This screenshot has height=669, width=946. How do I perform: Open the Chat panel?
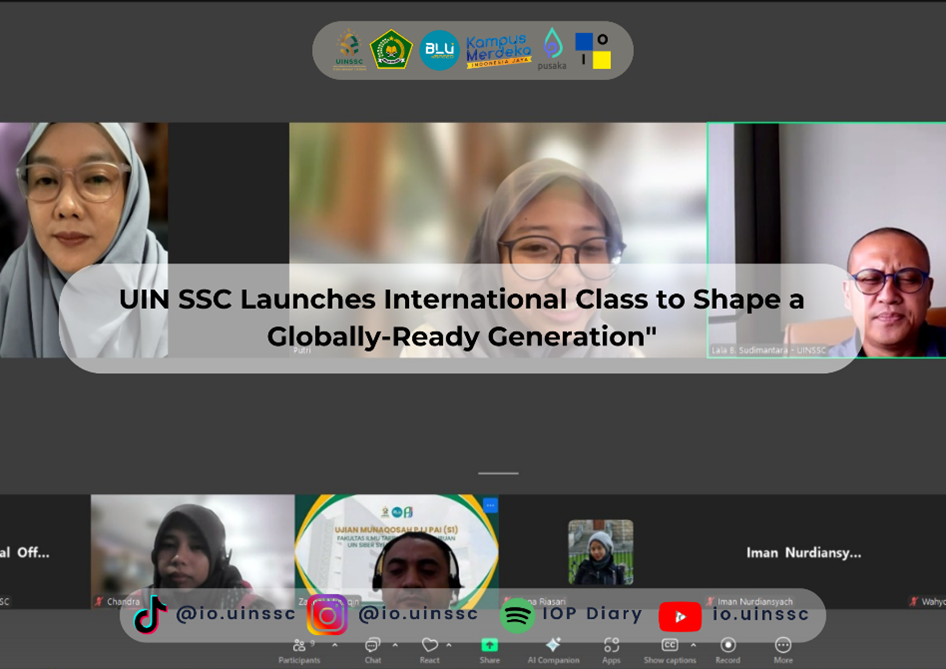tap(373, 650)
